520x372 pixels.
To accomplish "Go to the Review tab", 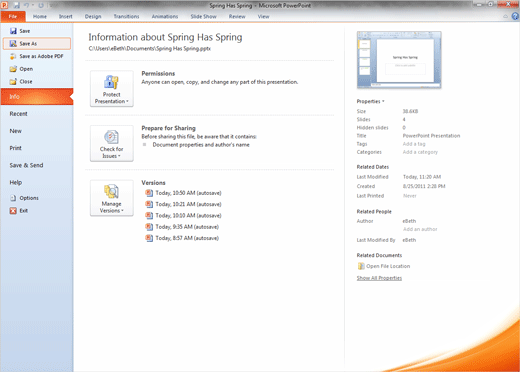I will point(237,16).
